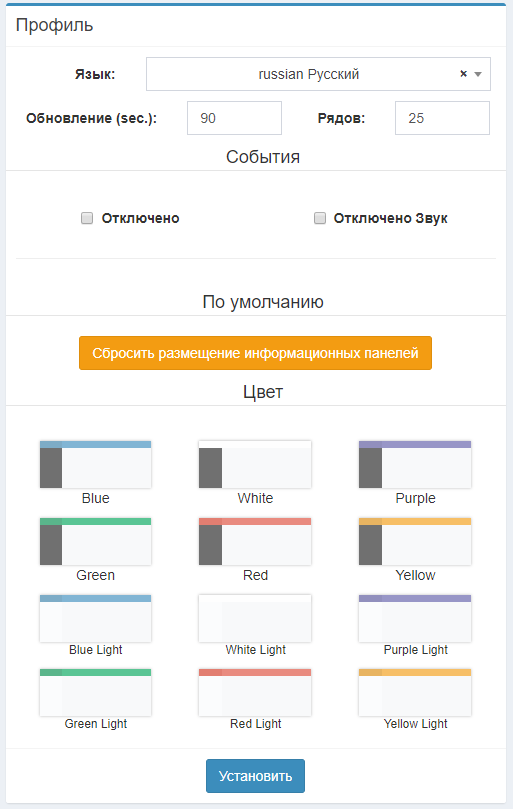The width and height of the screenshot is (513, 809).
Task: Choose the Red skin thumbnail
Action: pyautogui.click(x=255, y=541)
